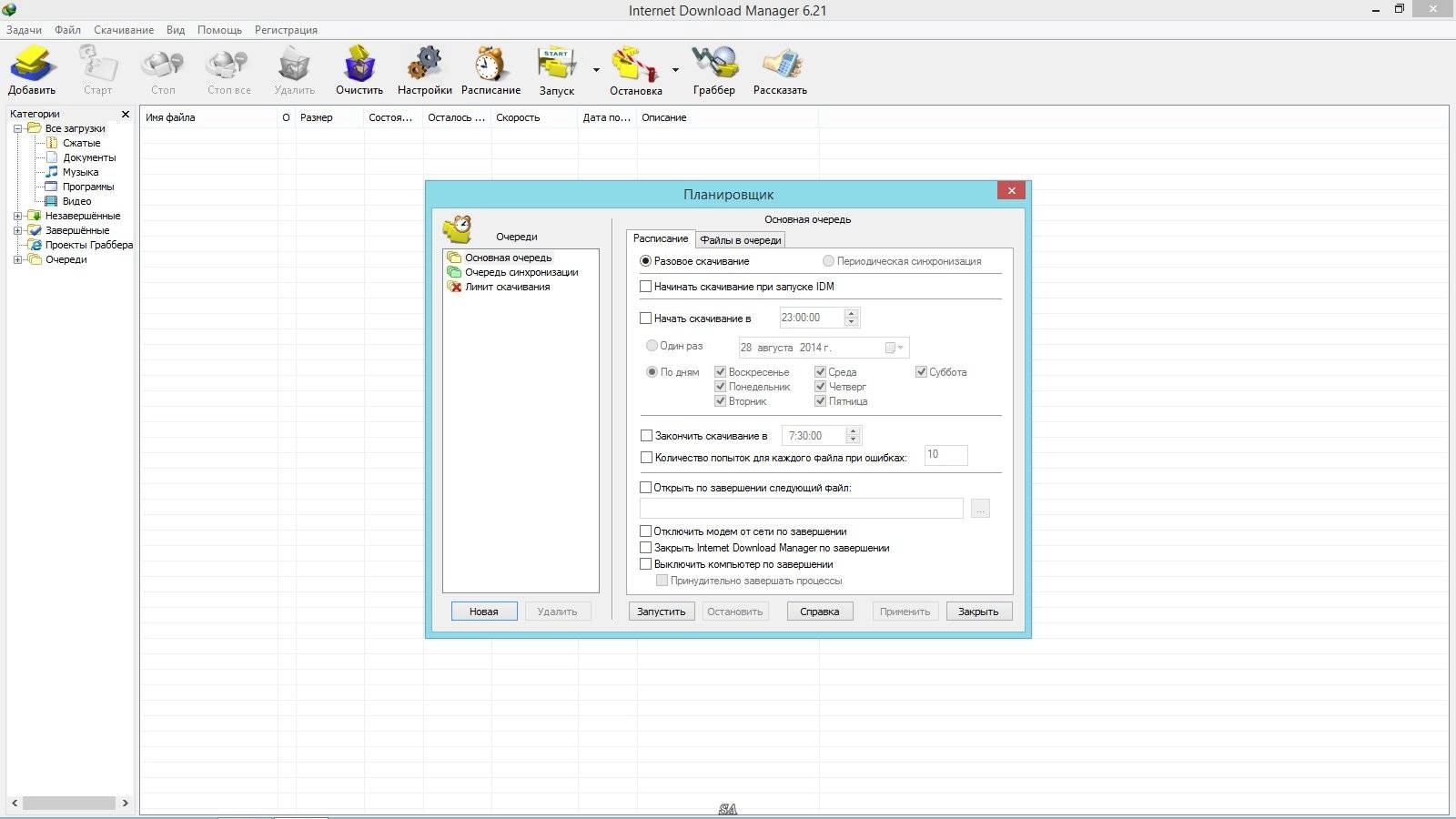The image size is (1456, 819).
Task: Enable Выключить компьютер по завершении
Action: tap(646, 564)
